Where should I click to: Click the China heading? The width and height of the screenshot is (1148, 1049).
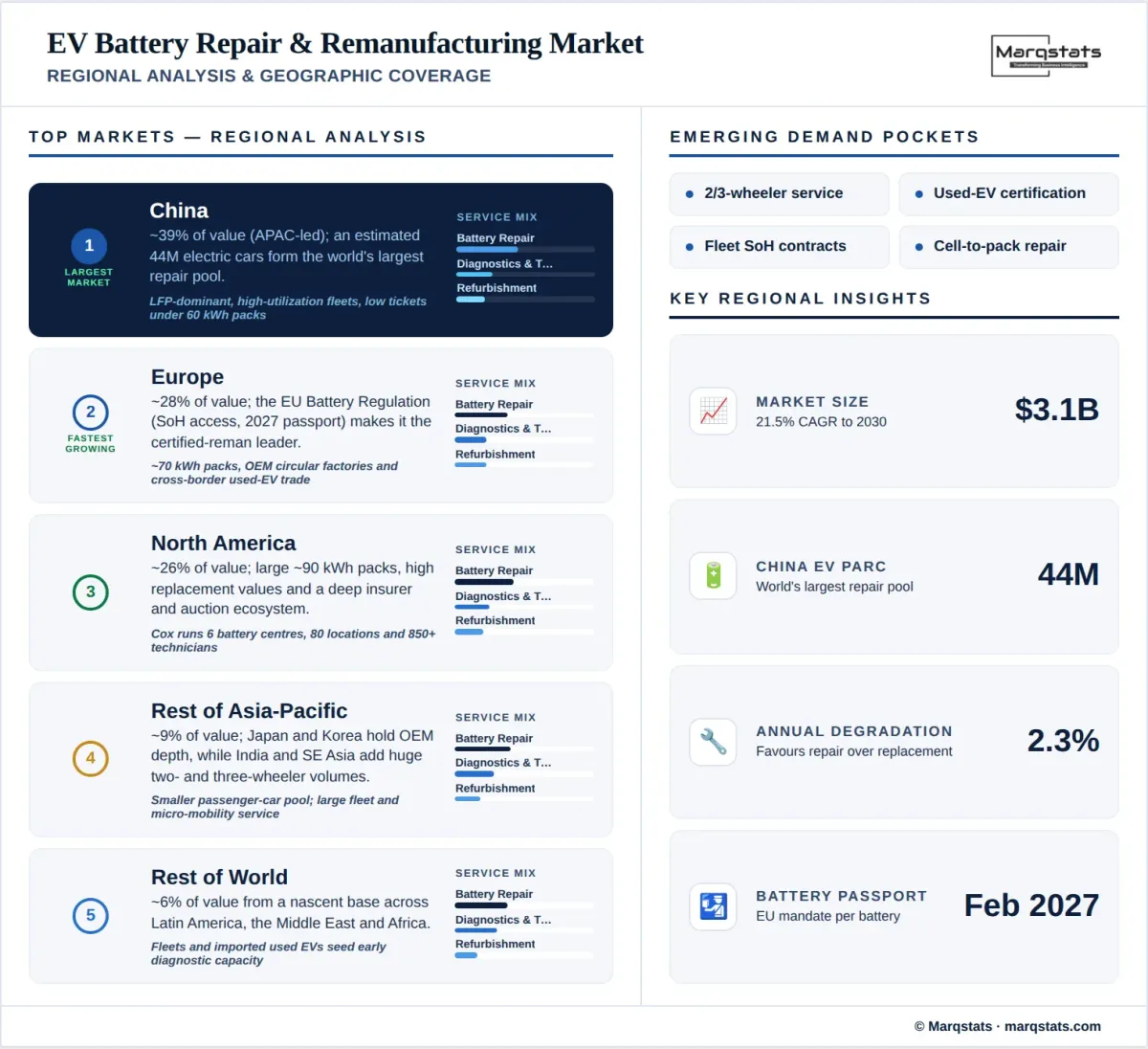click(179, 211)
